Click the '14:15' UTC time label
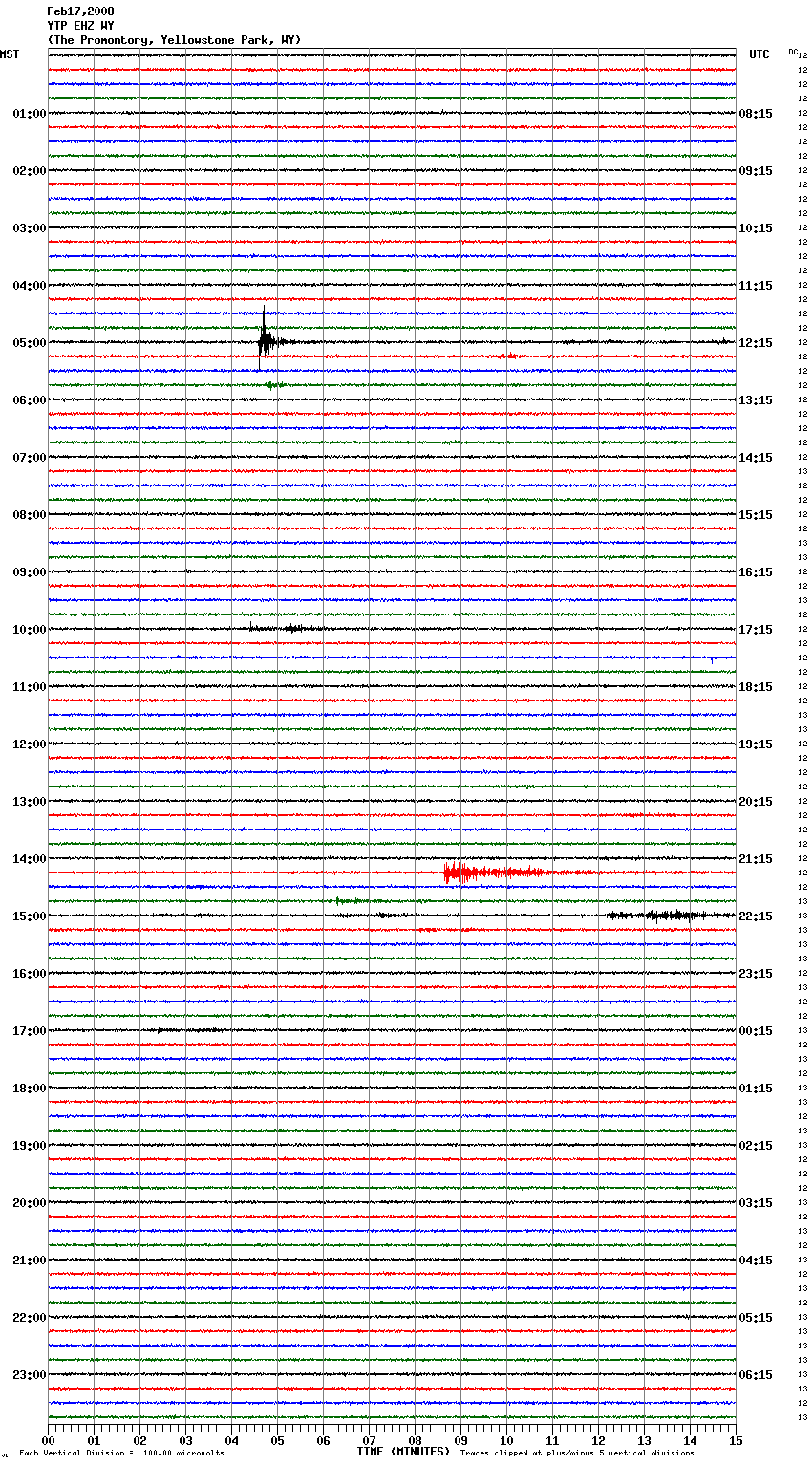812x1466 pixels. (756, 458)
